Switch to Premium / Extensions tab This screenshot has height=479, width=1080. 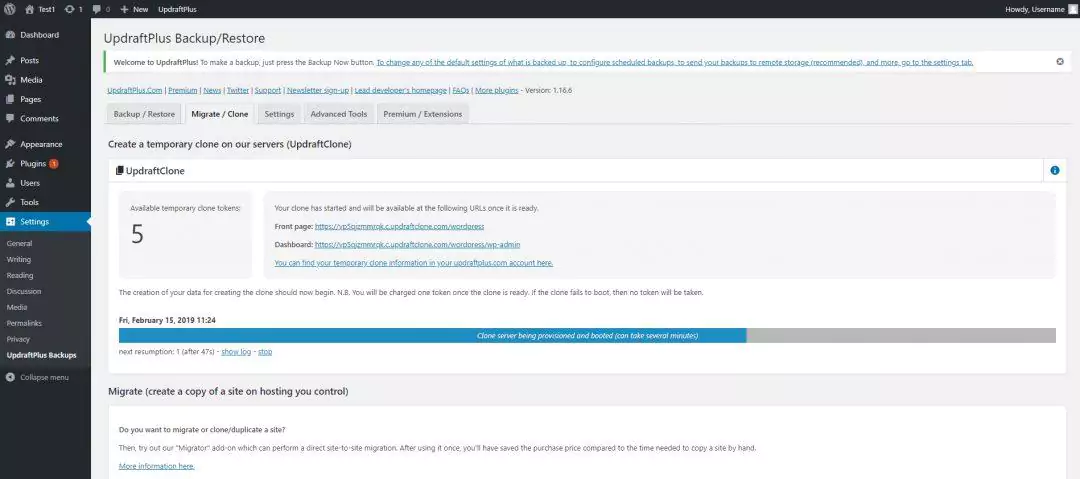(x=423, y=114)
